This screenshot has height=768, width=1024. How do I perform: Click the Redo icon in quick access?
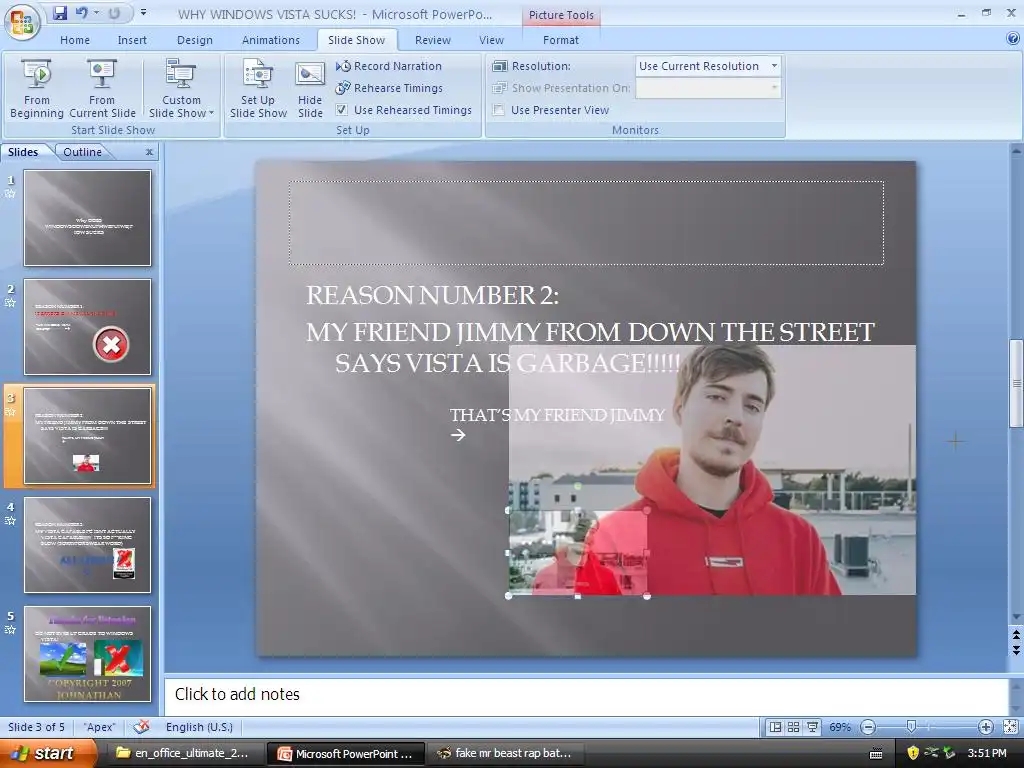click(x=114, y=13)
